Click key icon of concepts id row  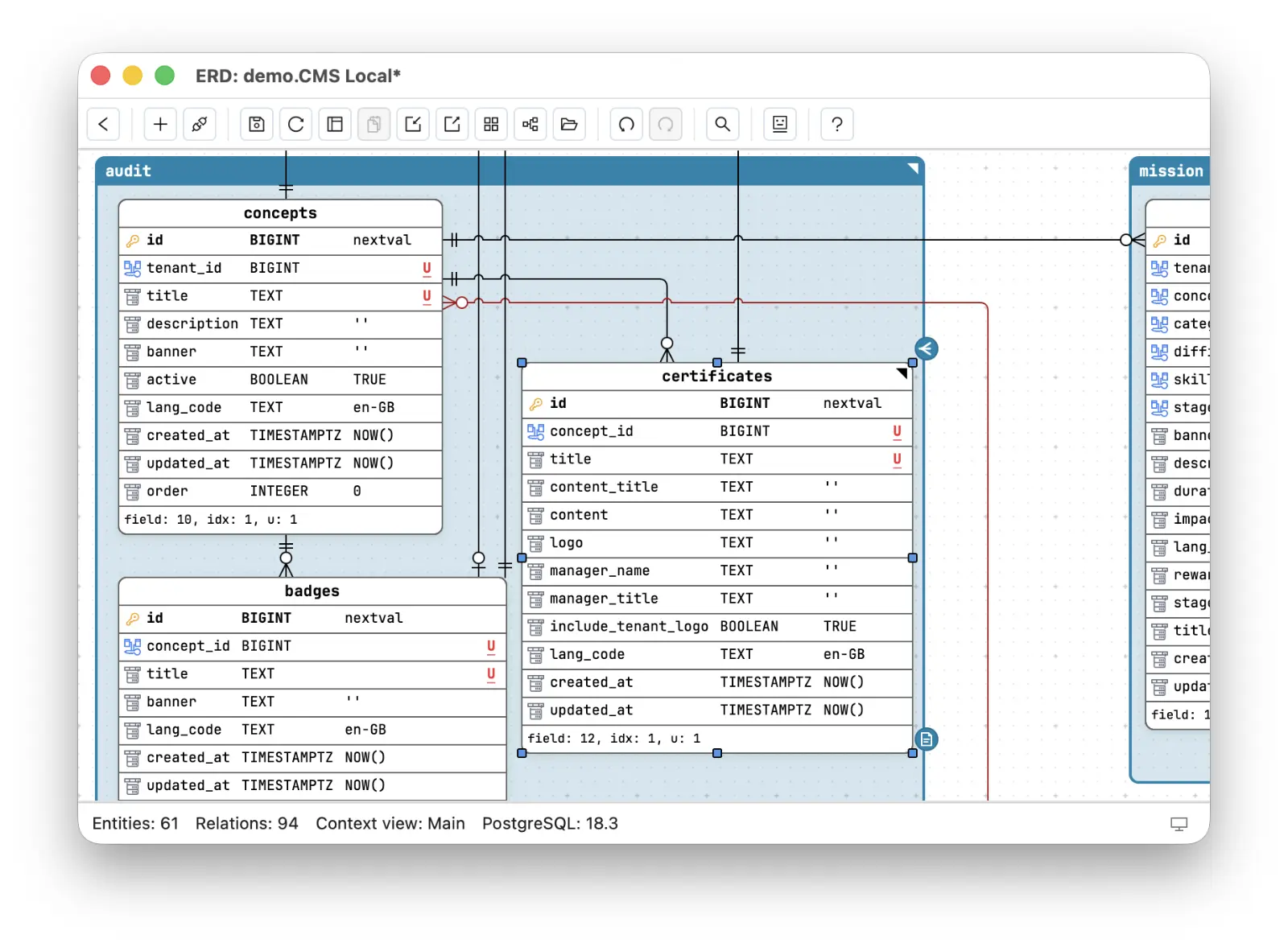pyautogui.click(x=133, y=241)
